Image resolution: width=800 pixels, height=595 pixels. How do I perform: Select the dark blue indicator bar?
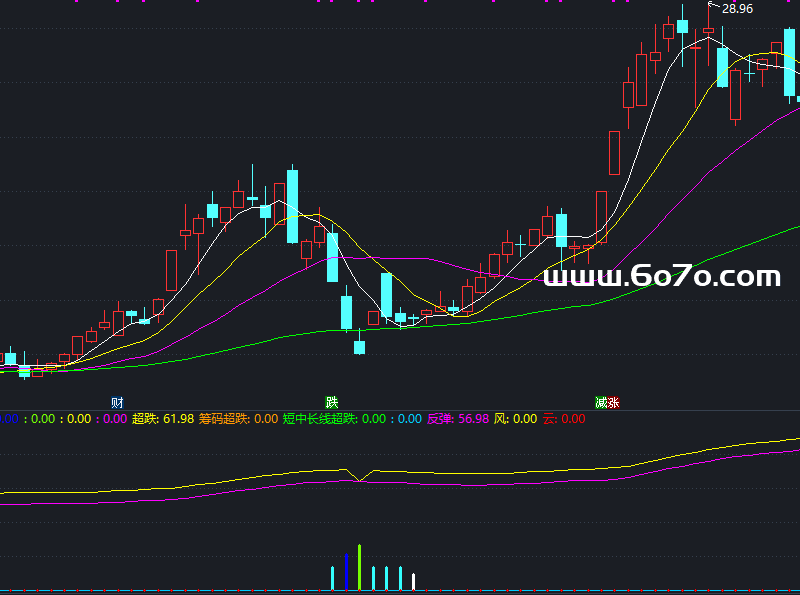pyautogui.click(x=346, y=572)
